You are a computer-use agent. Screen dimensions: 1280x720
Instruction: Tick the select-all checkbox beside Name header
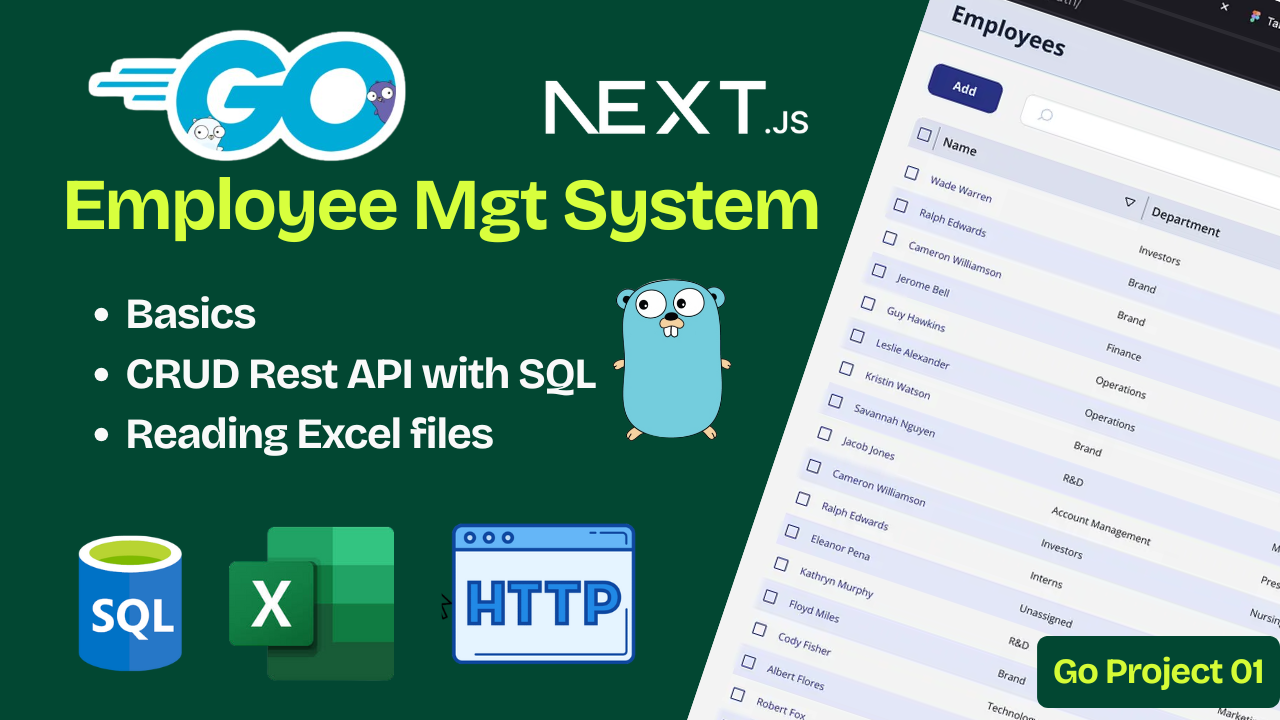tap(924, 134)
